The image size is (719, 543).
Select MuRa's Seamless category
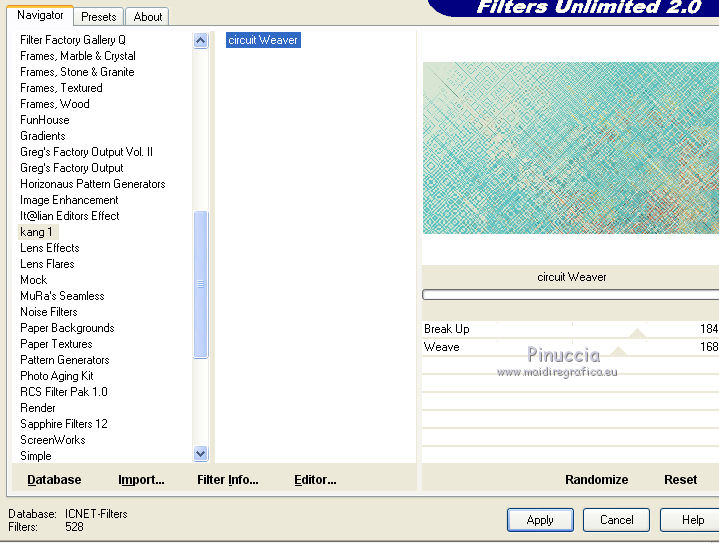[x=62, y=296]
